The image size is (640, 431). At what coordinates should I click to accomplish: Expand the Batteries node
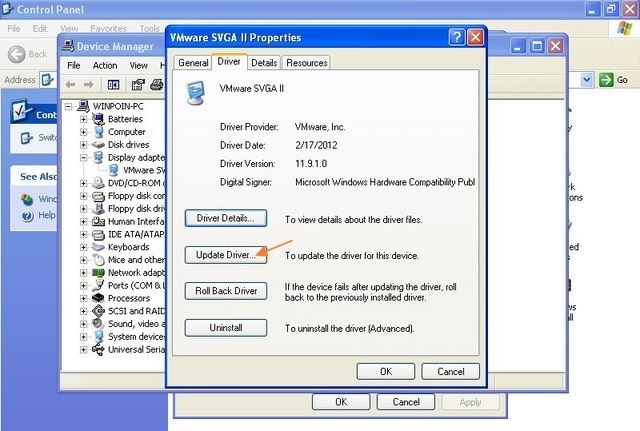click(84, 119)
